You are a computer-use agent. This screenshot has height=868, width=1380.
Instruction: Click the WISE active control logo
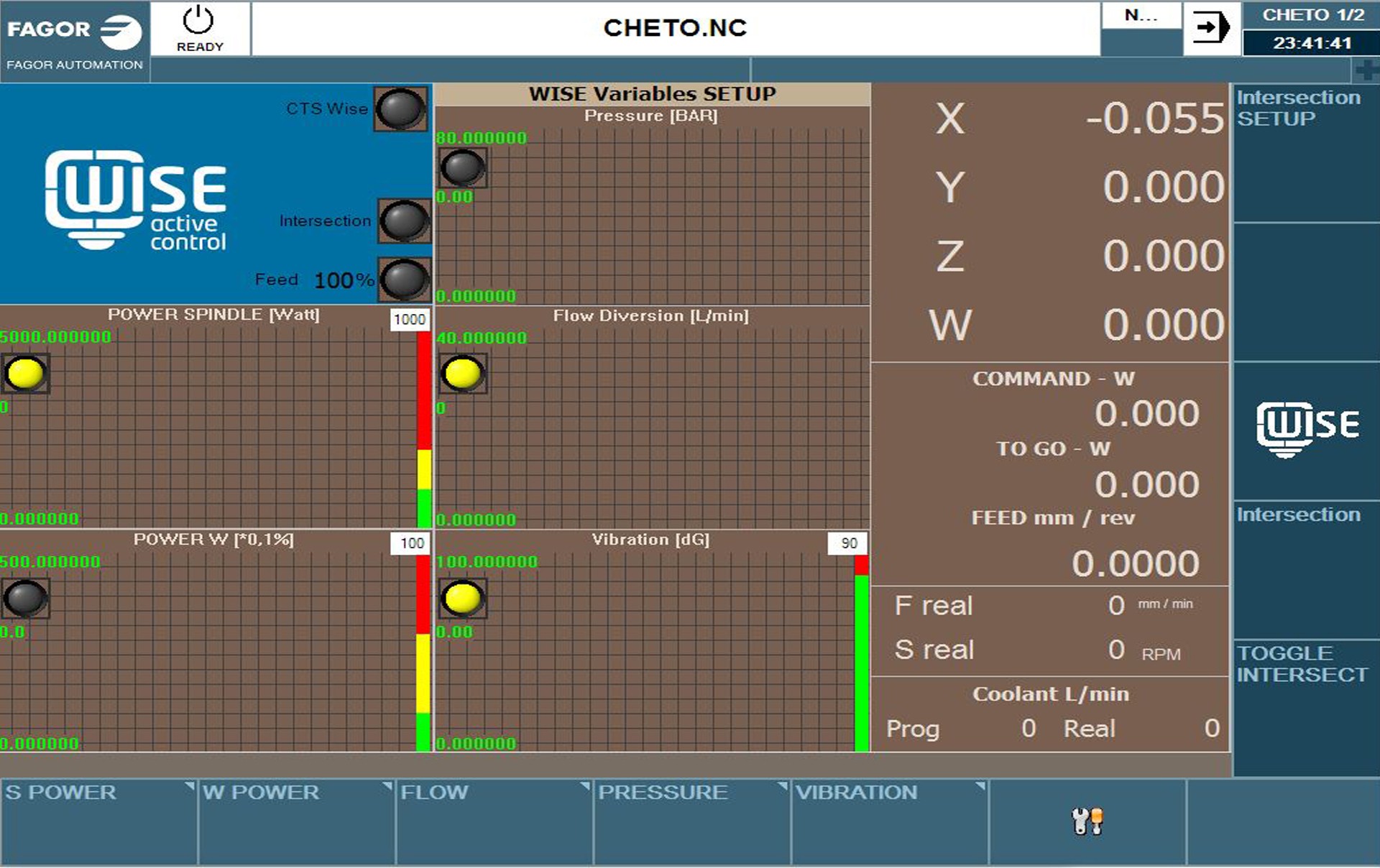click(136, 200)
